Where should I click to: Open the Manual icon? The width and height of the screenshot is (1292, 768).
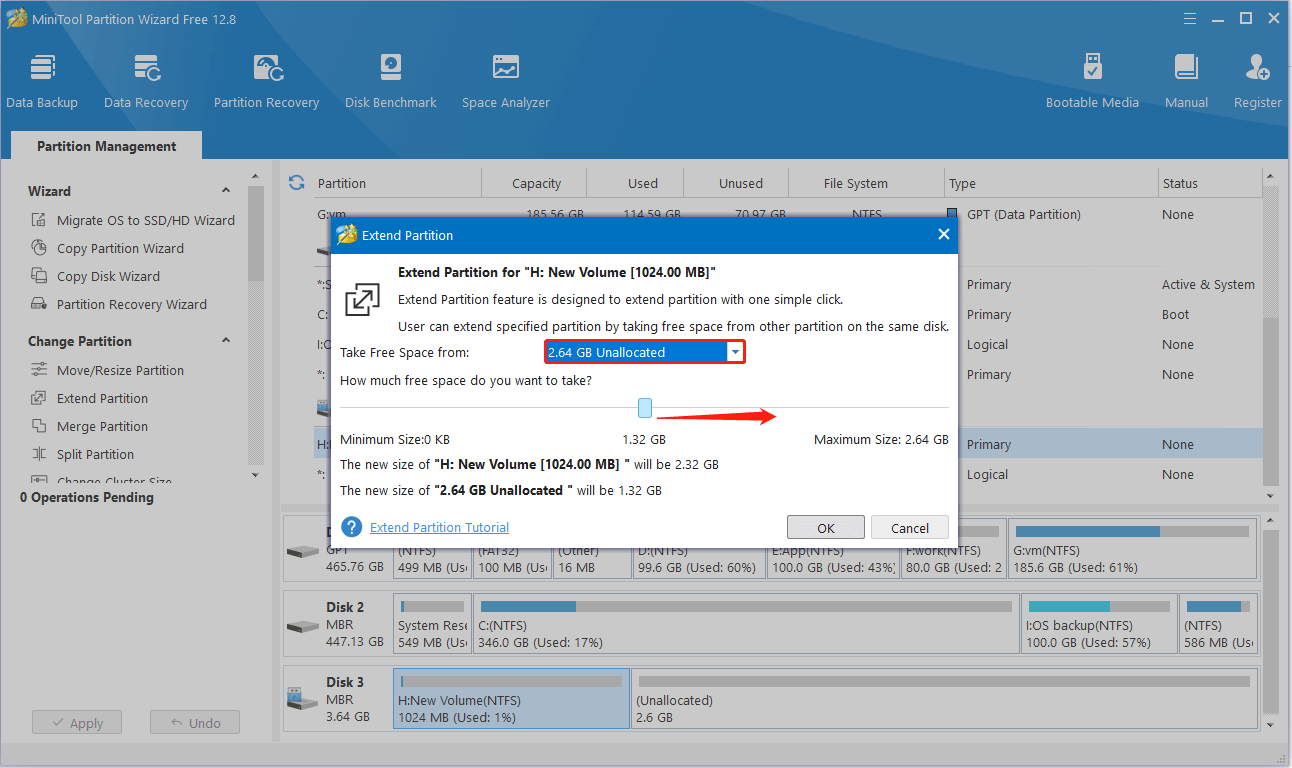tap(1186, 68)
